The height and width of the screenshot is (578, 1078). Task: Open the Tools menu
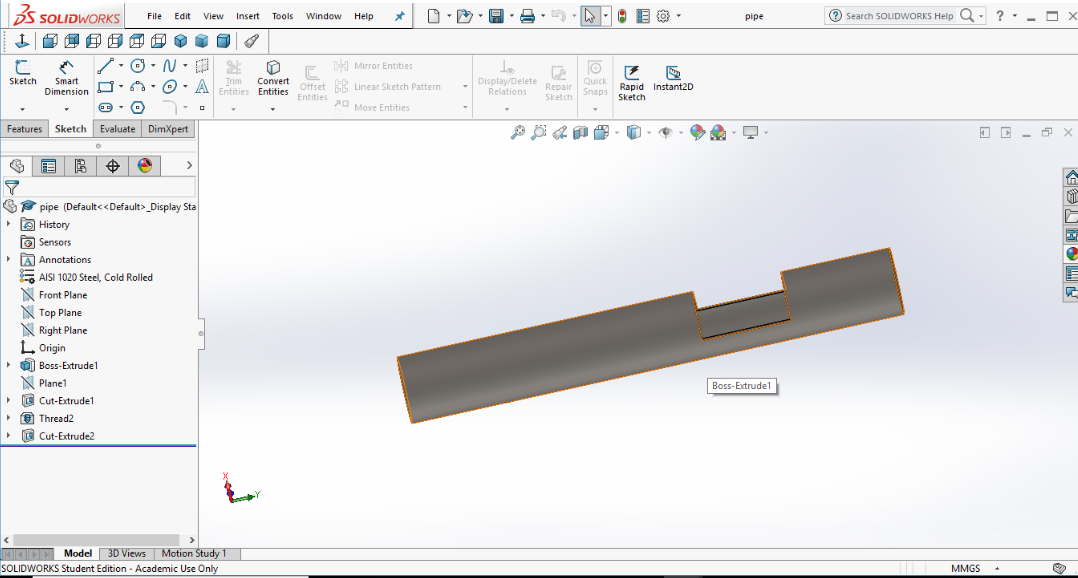click(283, 16)
